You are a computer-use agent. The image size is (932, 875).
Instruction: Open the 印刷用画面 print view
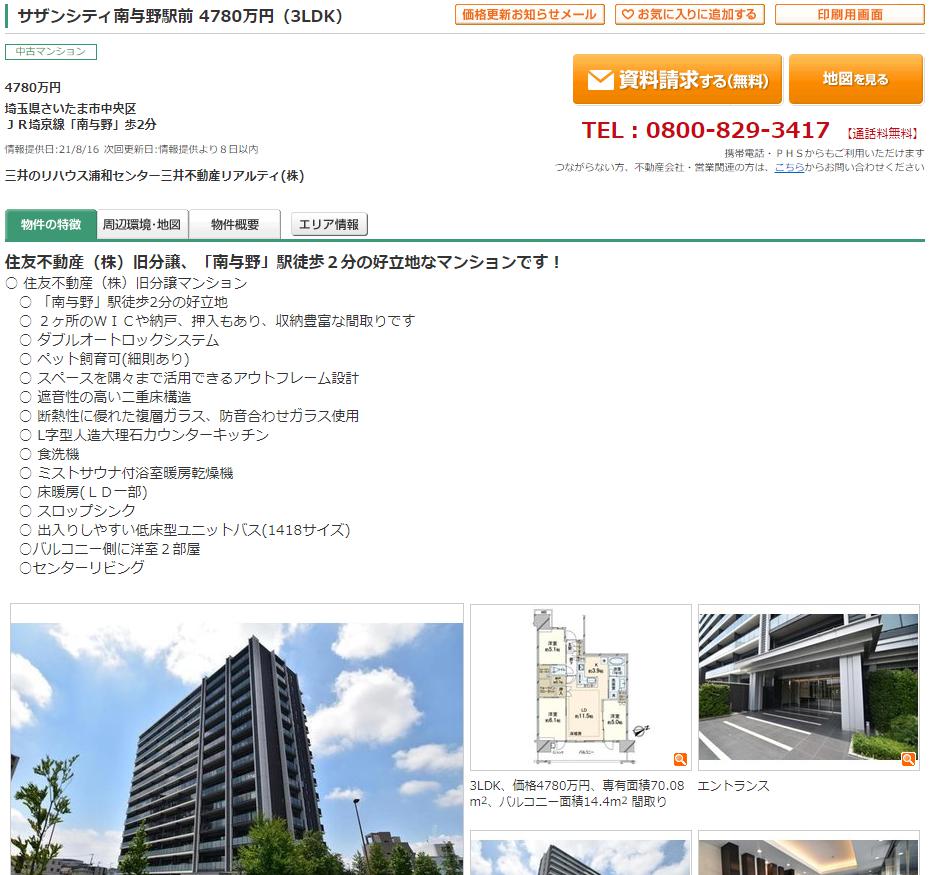tap(849, 15)
